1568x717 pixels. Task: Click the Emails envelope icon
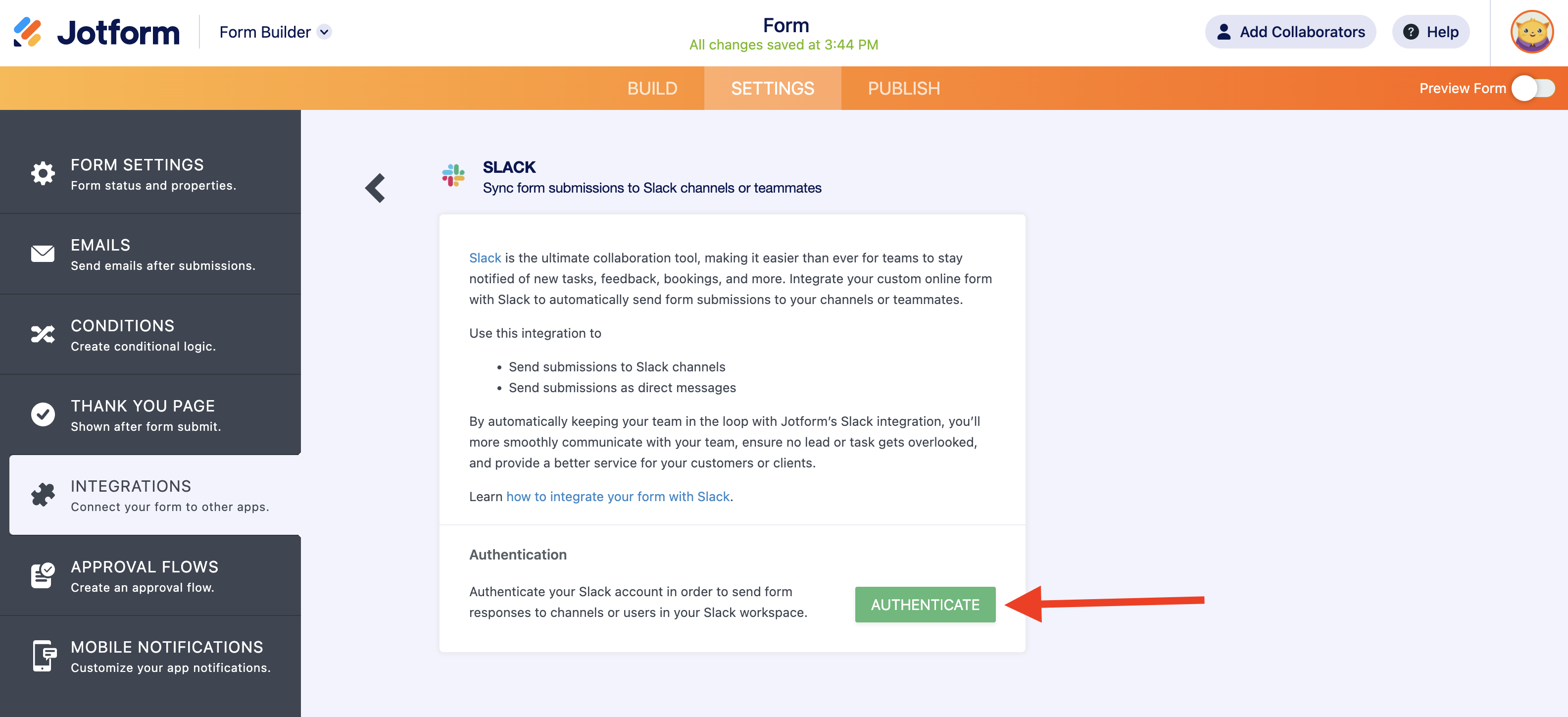pos(43,254)
